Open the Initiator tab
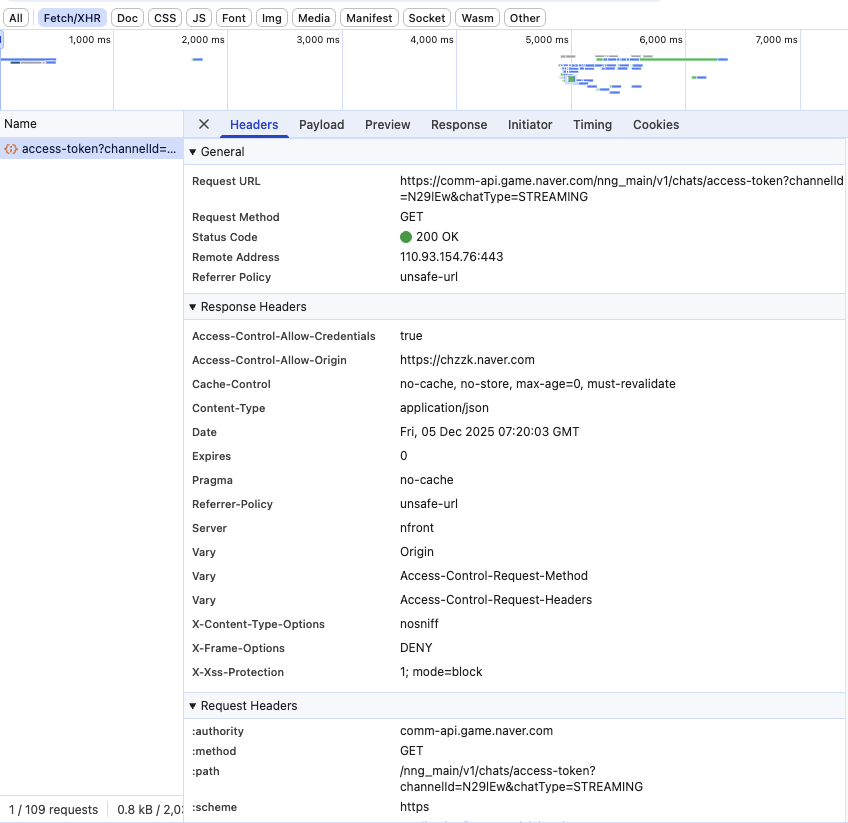848x823 pixels. click(529, 125)
